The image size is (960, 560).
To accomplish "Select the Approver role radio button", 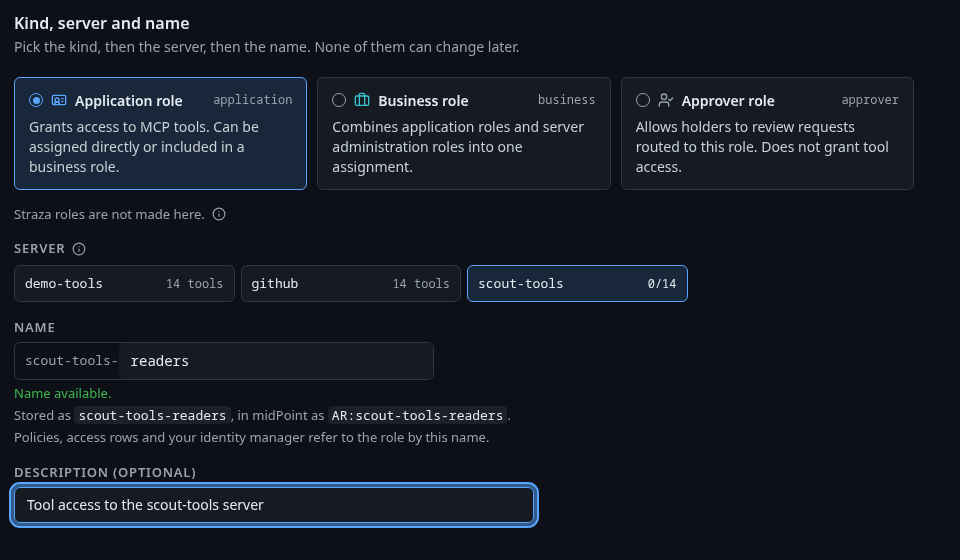I will 643,100.
